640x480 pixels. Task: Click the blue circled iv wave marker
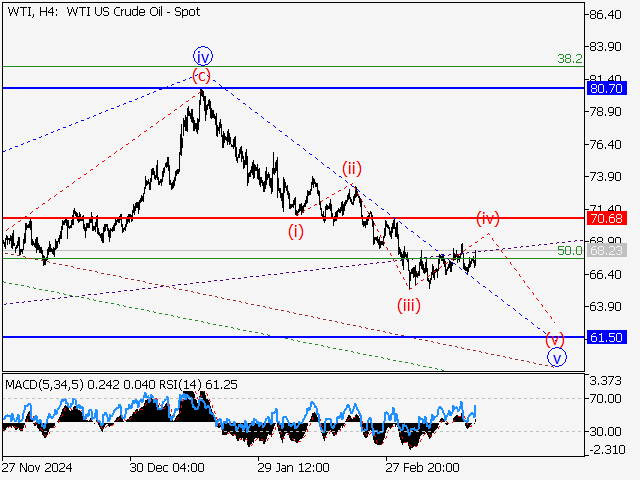pos(203,55)
